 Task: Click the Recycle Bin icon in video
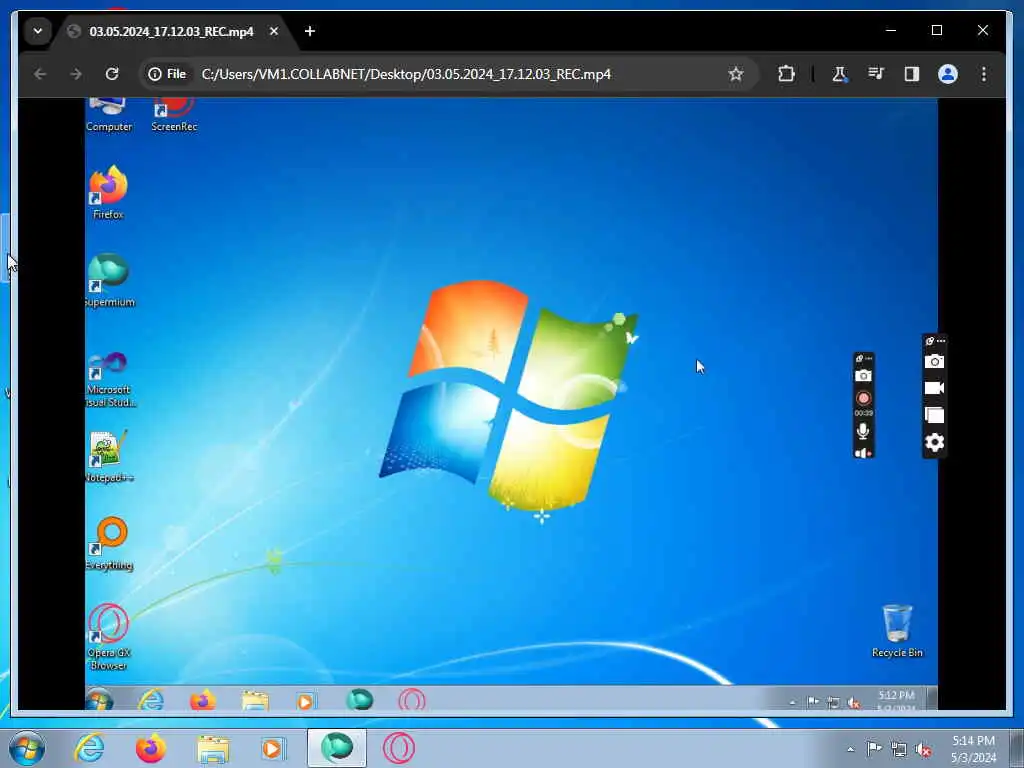(x=897, y=631)
